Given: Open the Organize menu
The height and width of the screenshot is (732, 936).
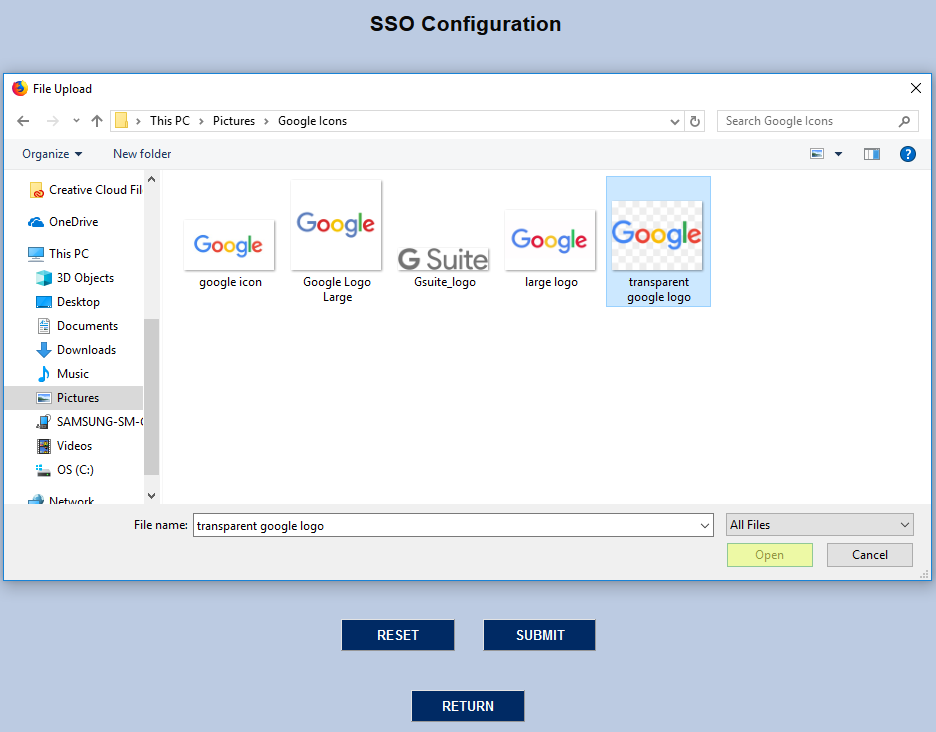Looking at the screenshot, I should click(51, 153).
